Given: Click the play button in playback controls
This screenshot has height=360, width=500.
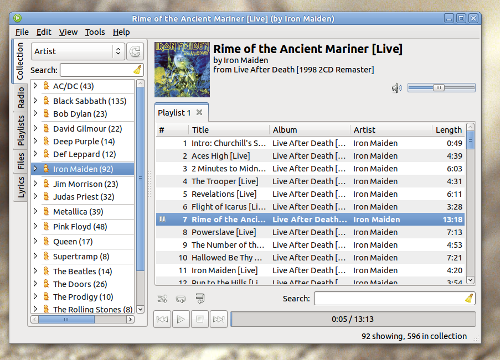Looking at the screenshot, I should pyautogui.click(x=181, y=319).
